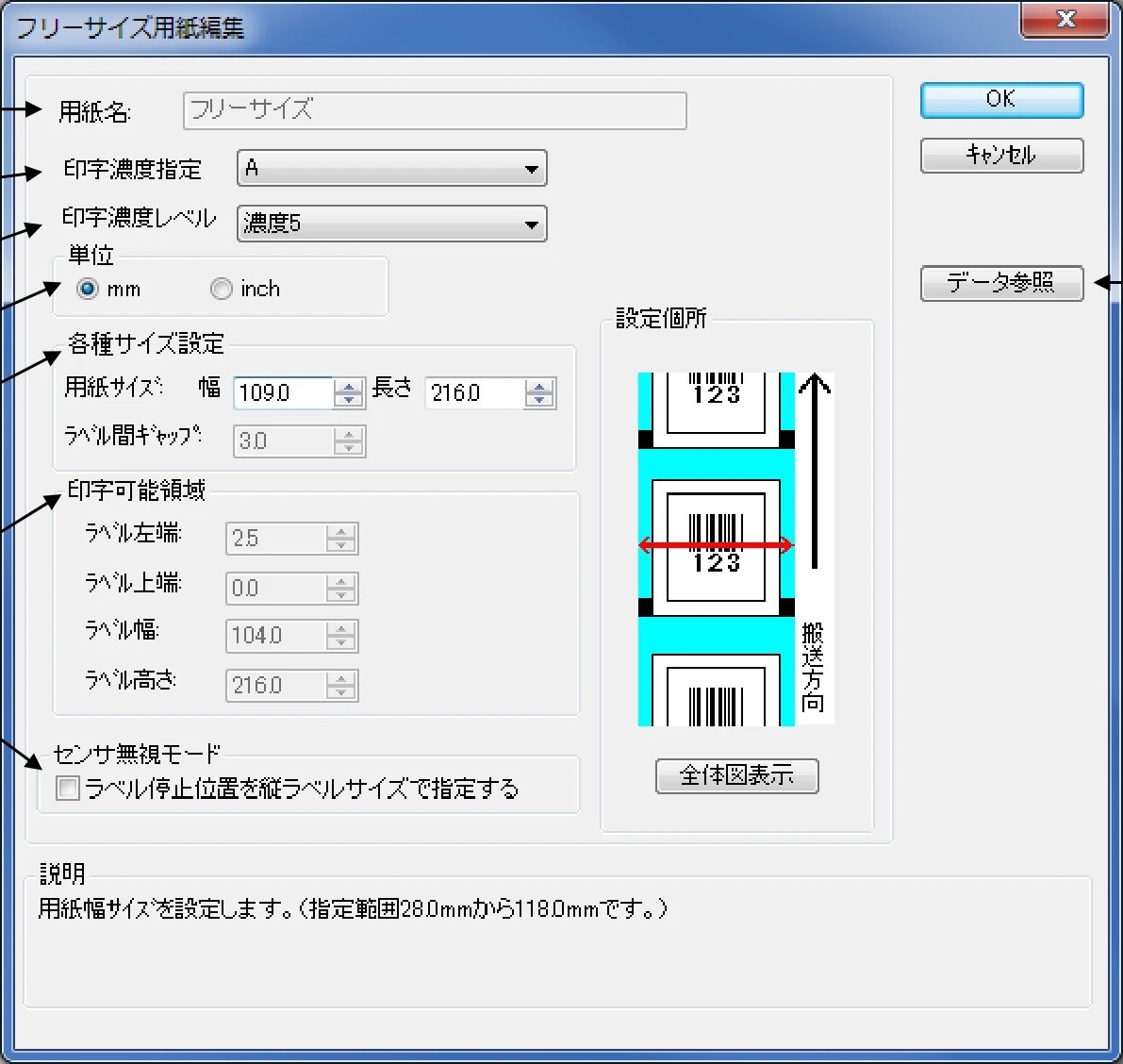The image size is (1123, 1064).
Task: Decrease paper length with down arrow
Action: point(539,401)
